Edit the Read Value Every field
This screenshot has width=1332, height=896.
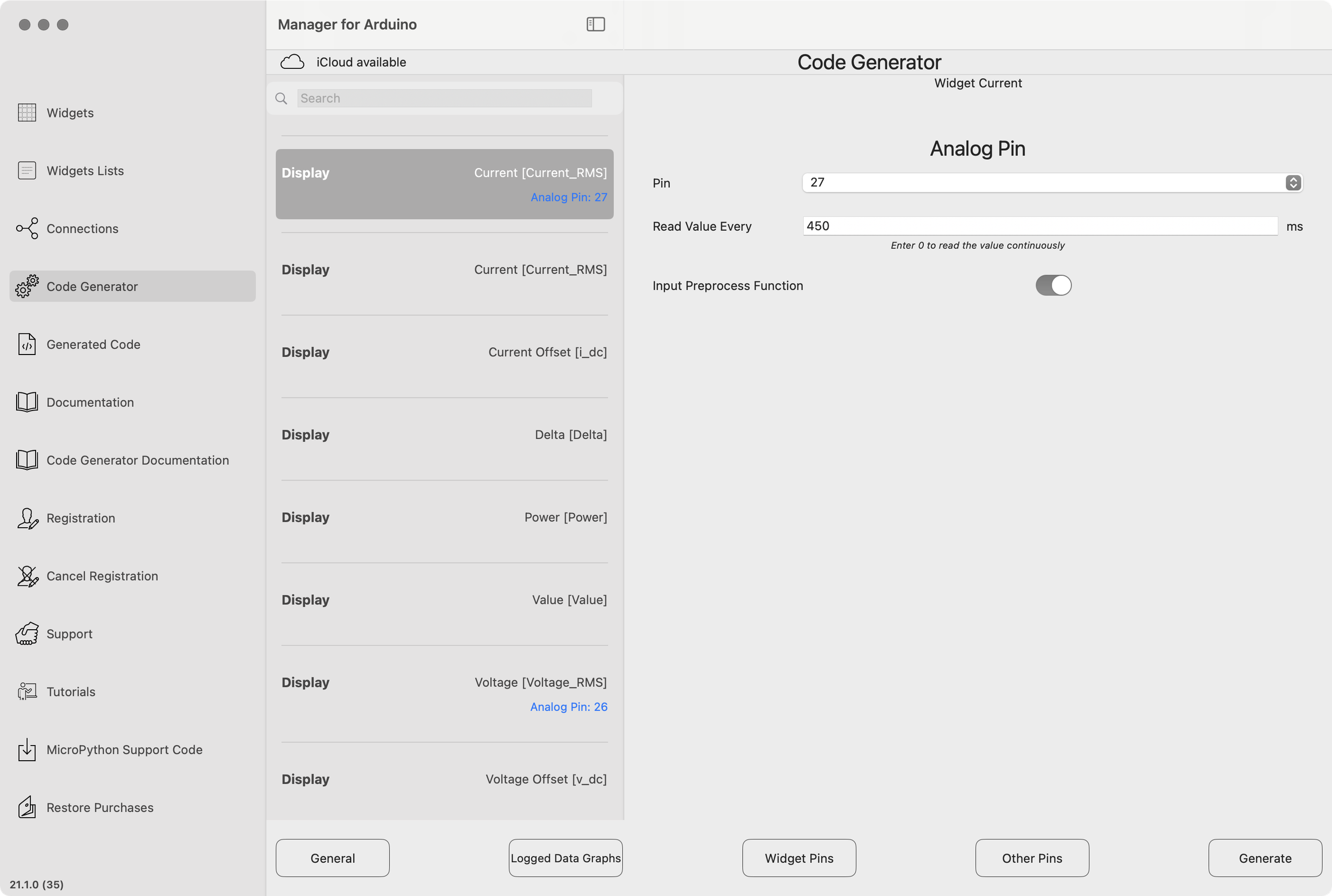(x=1041, y=226)
